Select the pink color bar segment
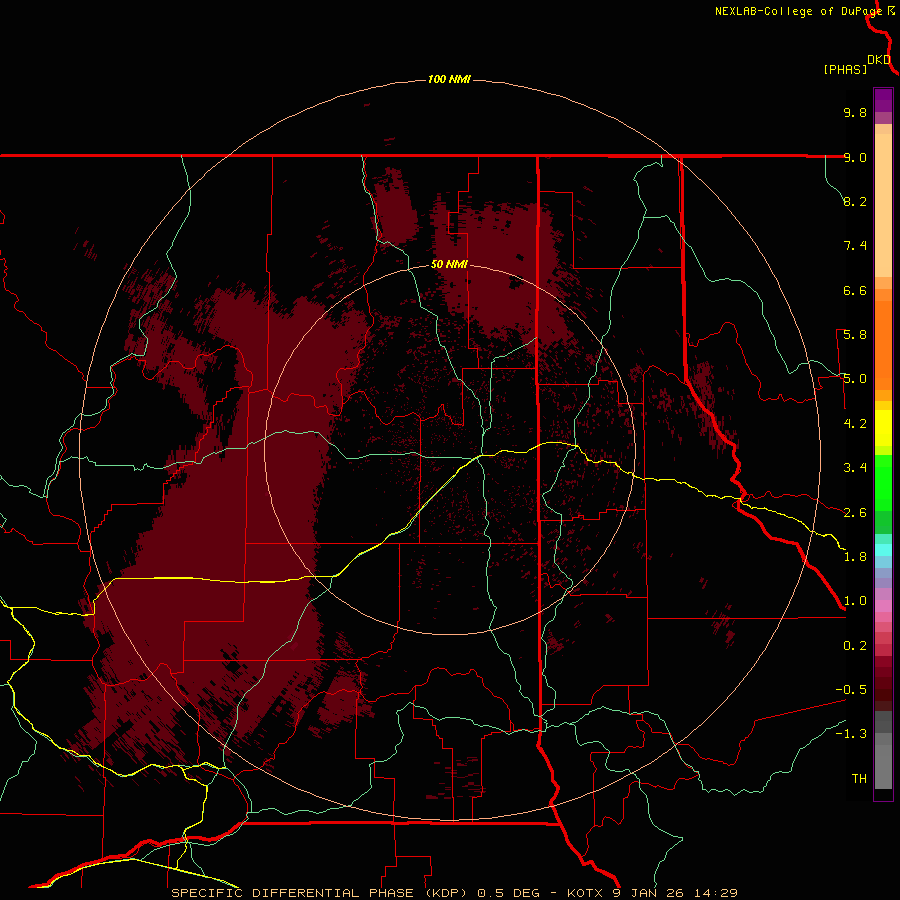Image resolution: width=900 pixels, height=900 pixels. (x=883, y=606)
